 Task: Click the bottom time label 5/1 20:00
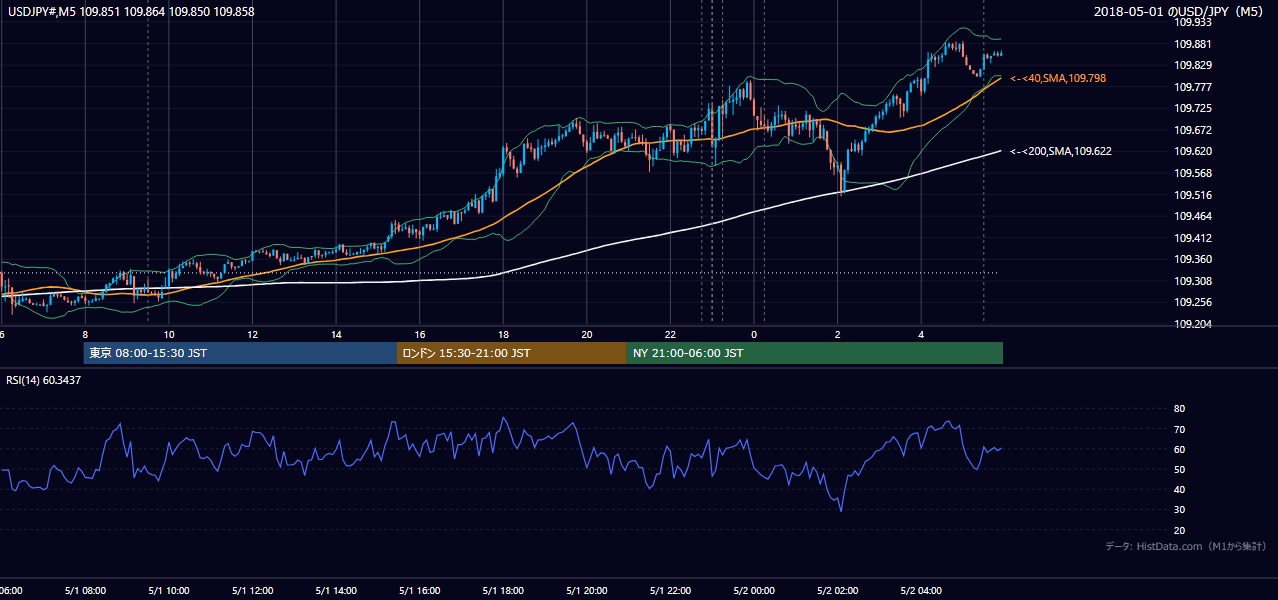tap(587, 591)
